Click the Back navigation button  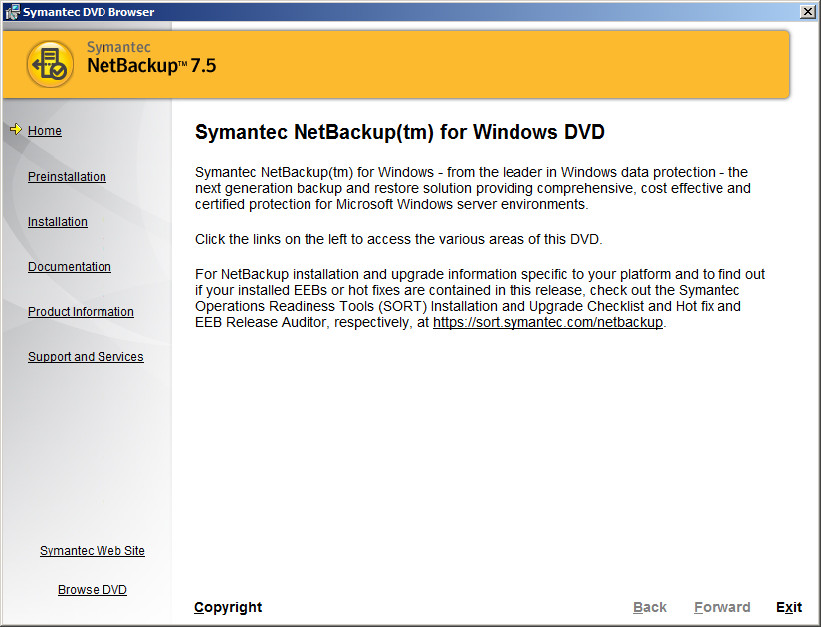pyautogui.click(x=649, y=607)
